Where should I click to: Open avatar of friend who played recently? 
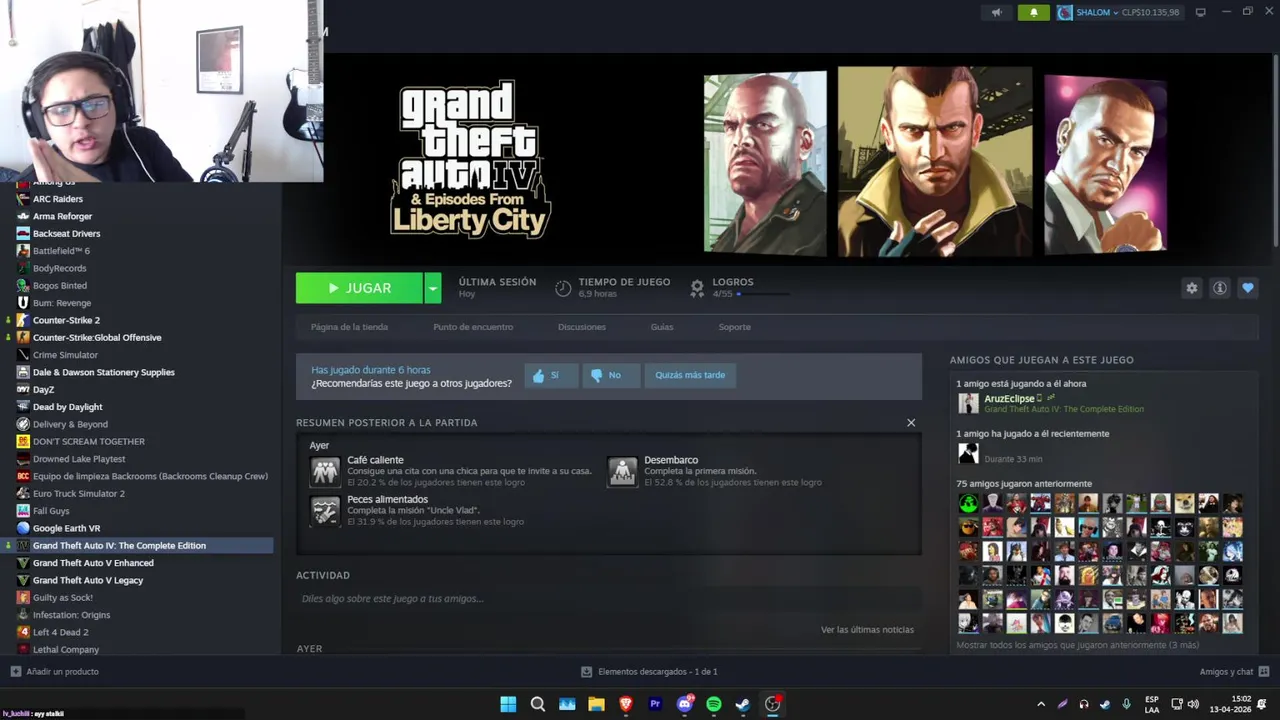pyautogui.click(x=968, y=454)
